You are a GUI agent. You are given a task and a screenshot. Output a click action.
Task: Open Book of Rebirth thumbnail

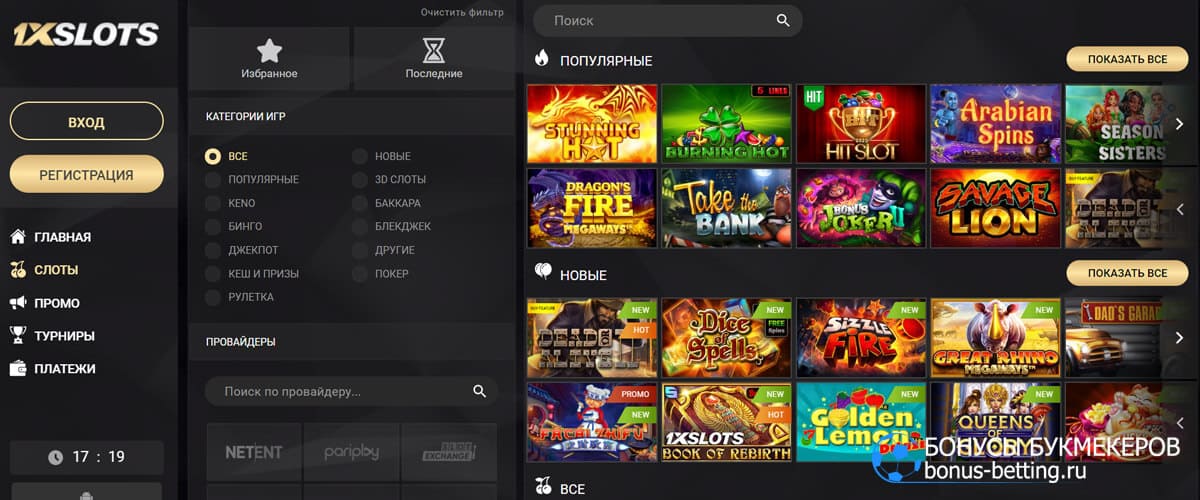(726, 421)
